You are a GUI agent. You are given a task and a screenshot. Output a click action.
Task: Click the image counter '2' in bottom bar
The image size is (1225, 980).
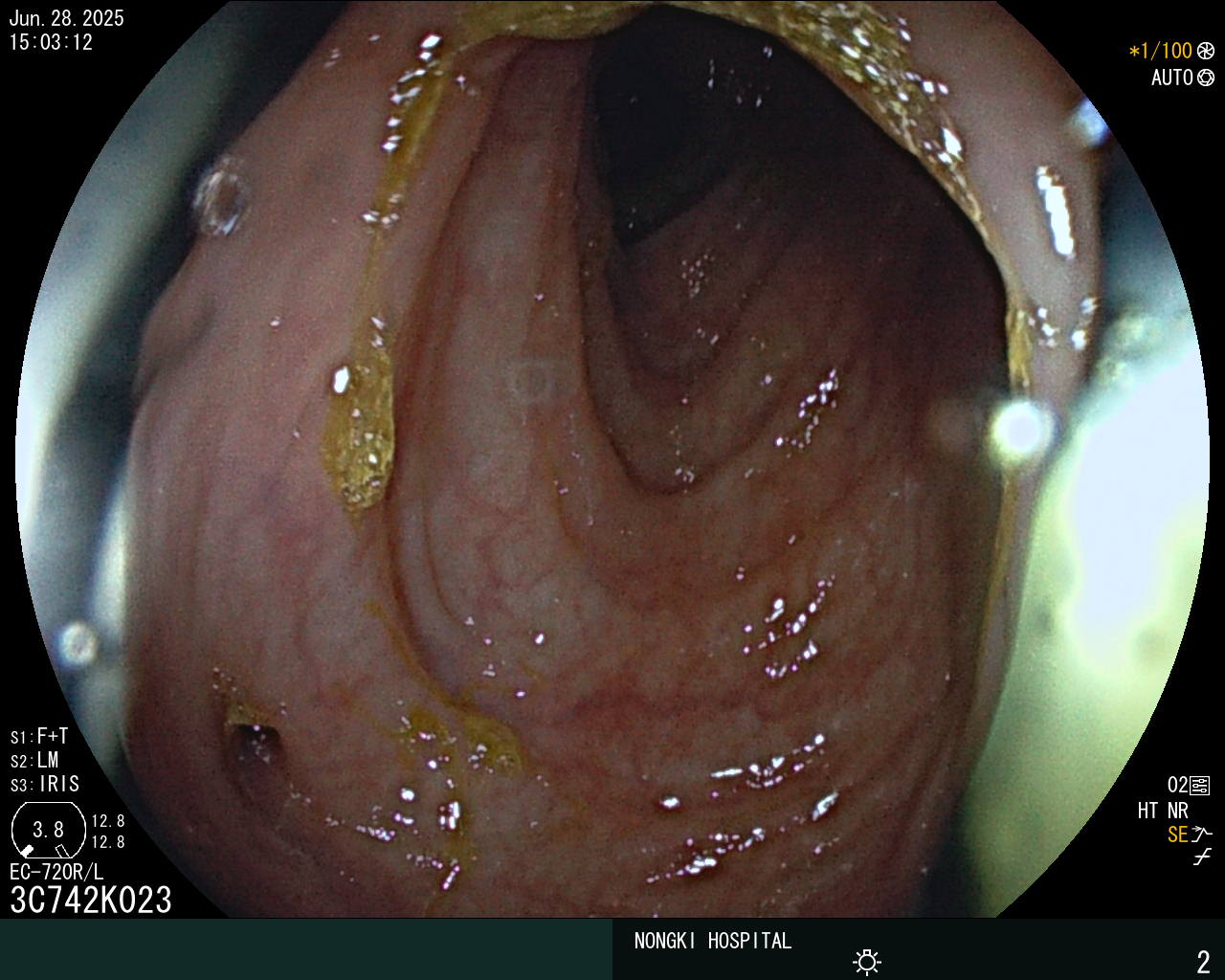pyautogui.click(x=1203, y=961)
